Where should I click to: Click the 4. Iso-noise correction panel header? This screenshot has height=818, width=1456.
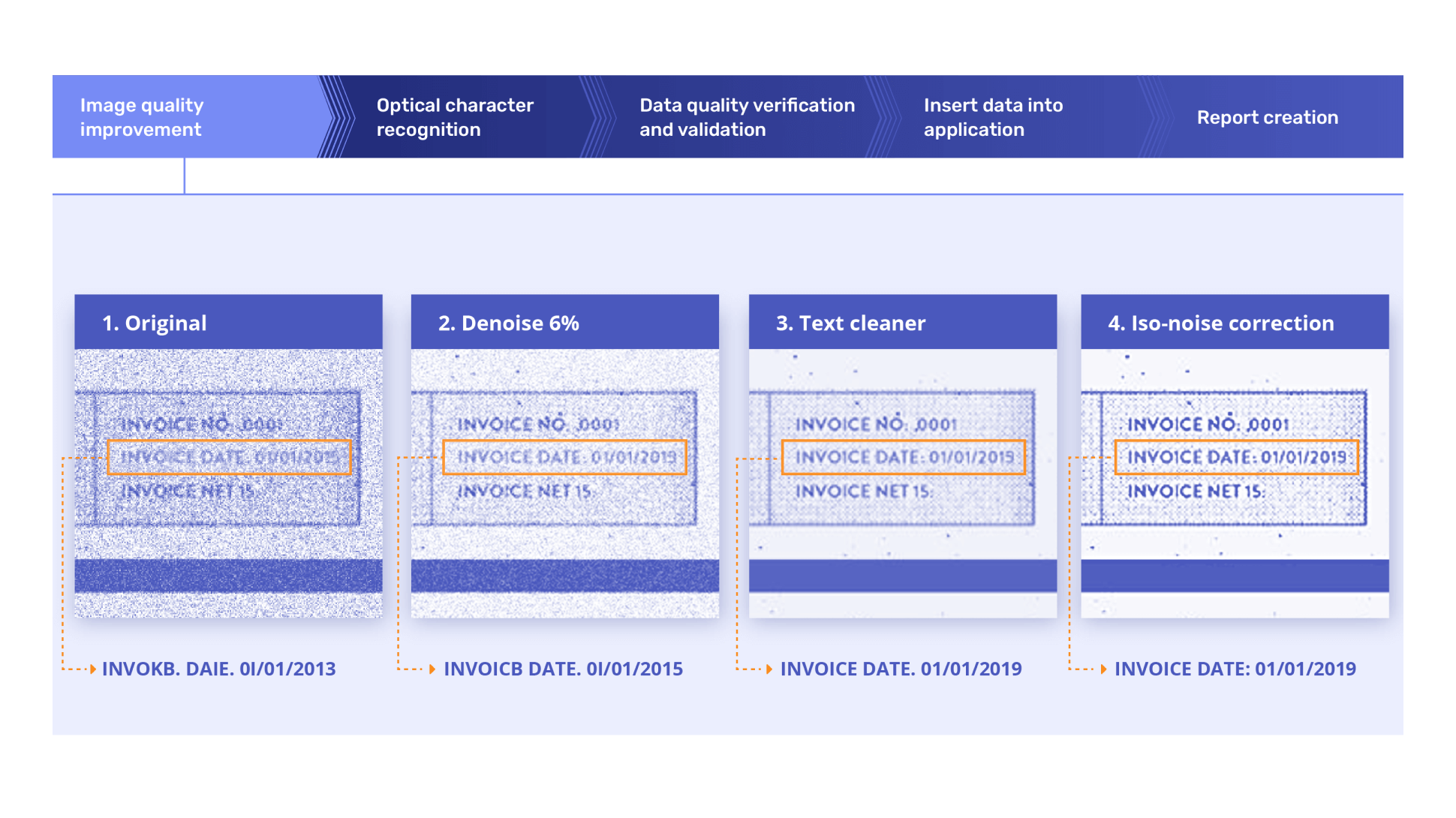coord(1234,323)
